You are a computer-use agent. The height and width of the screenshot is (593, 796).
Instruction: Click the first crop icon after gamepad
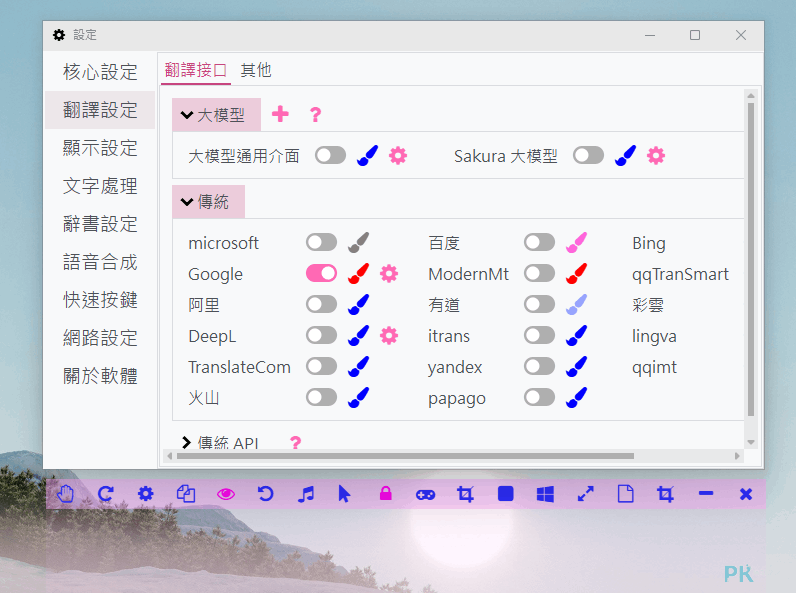[465, 494]
